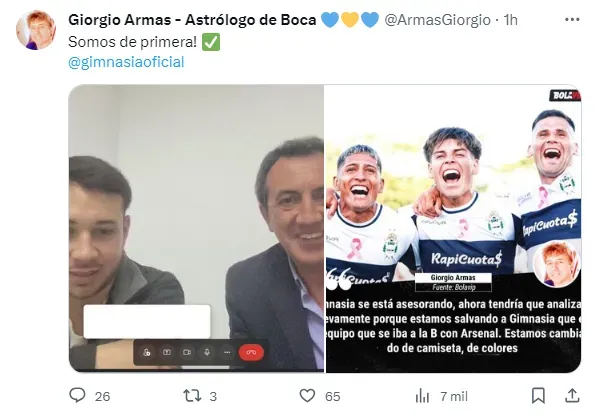Click the red hang up call button

click(x=251, y=352)
